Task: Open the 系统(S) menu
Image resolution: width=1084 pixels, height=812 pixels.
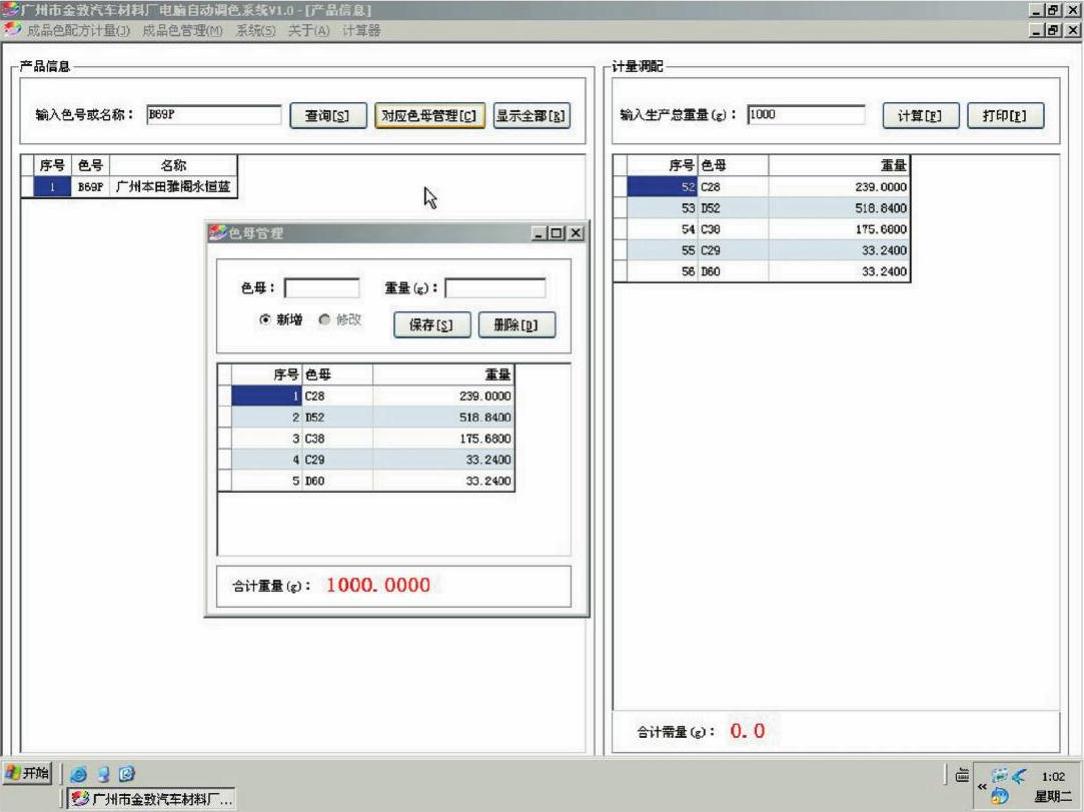Action: [255, 30]
